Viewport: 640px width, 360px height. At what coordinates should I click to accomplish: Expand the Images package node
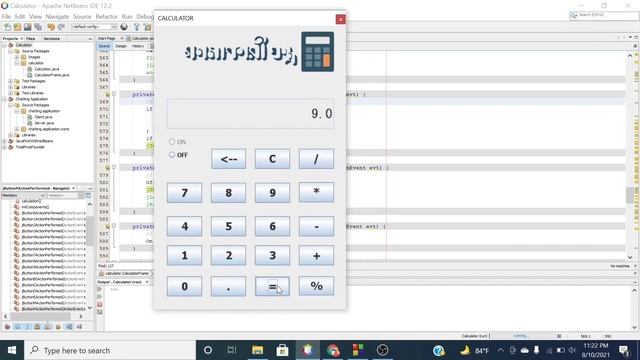point(17,57)
